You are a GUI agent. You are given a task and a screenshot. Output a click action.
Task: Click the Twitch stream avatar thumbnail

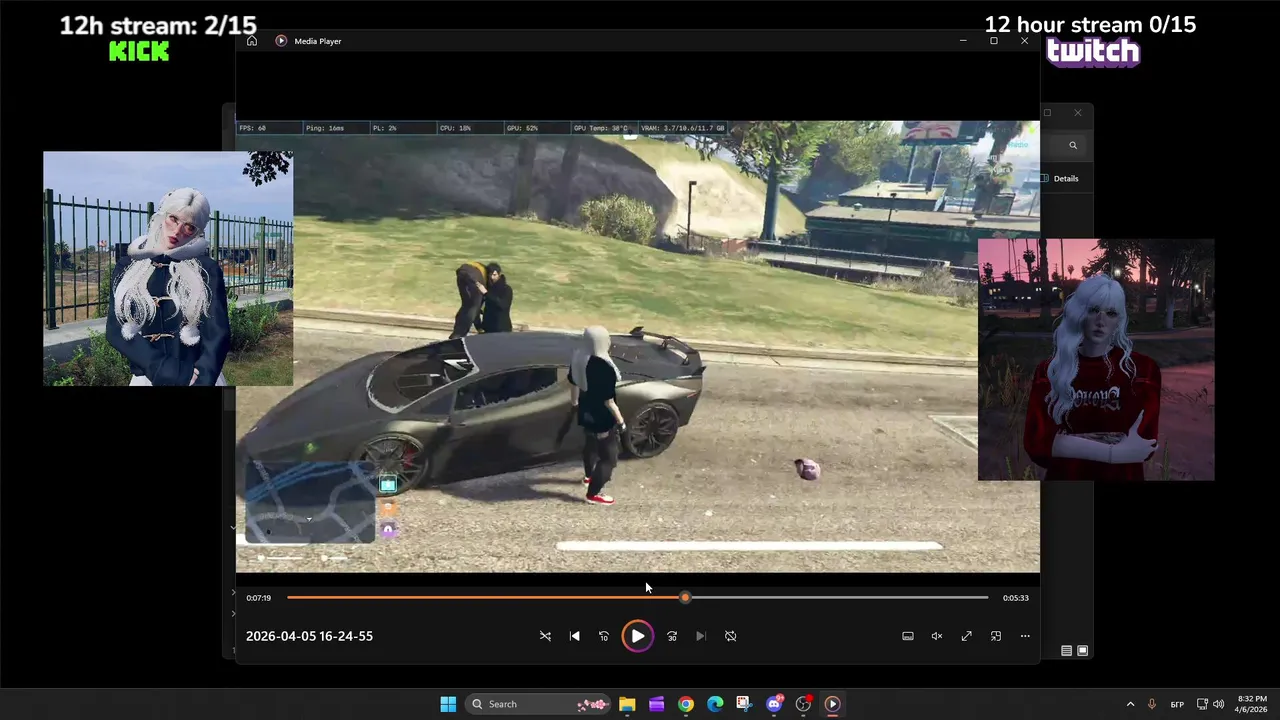tap(1096, 359)
